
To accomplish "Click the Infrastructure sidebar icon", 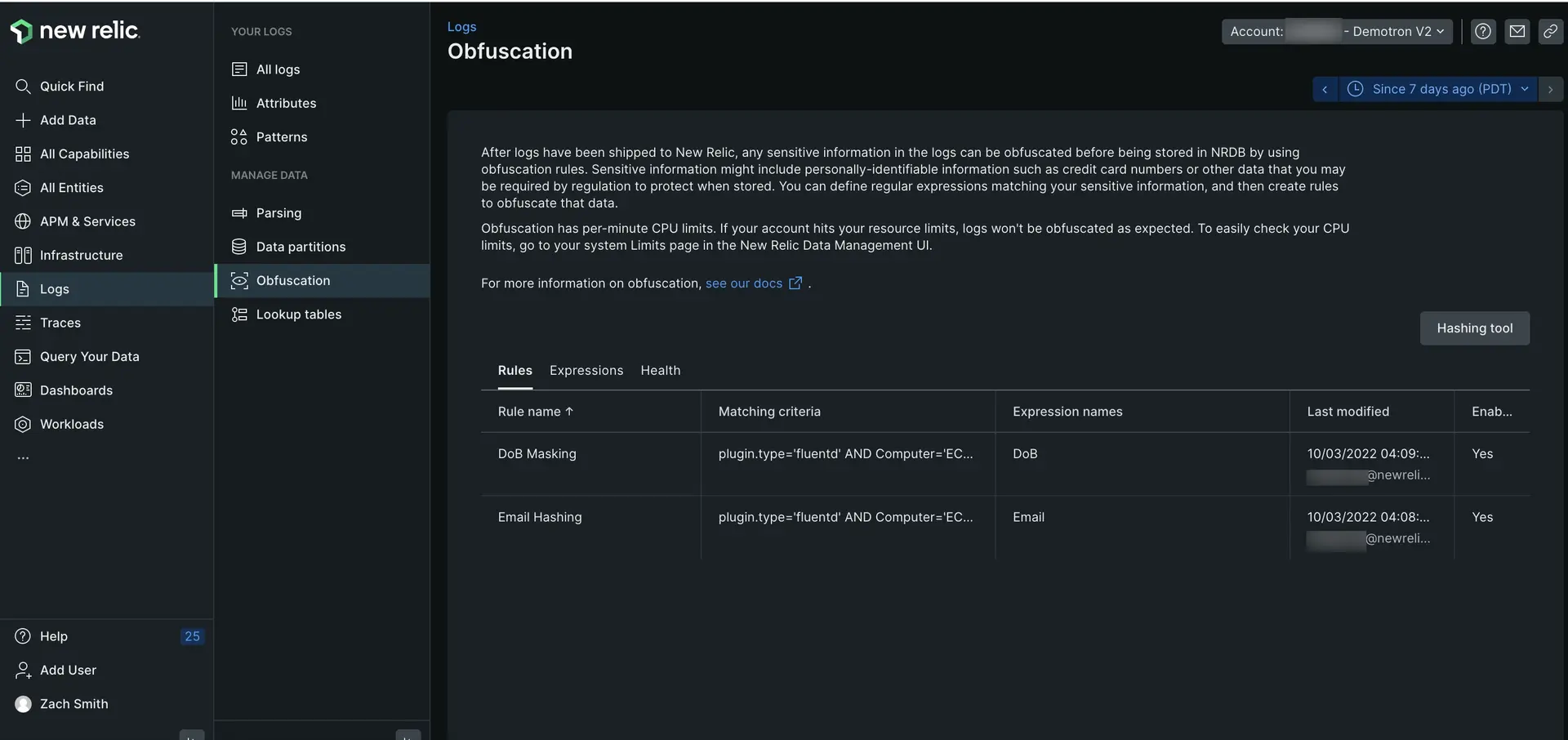I will point(23,256).
